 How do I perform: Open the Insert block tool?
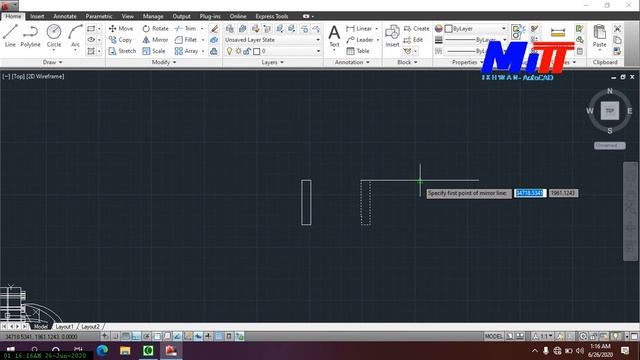pyautogui.click(x=392, y=36)
